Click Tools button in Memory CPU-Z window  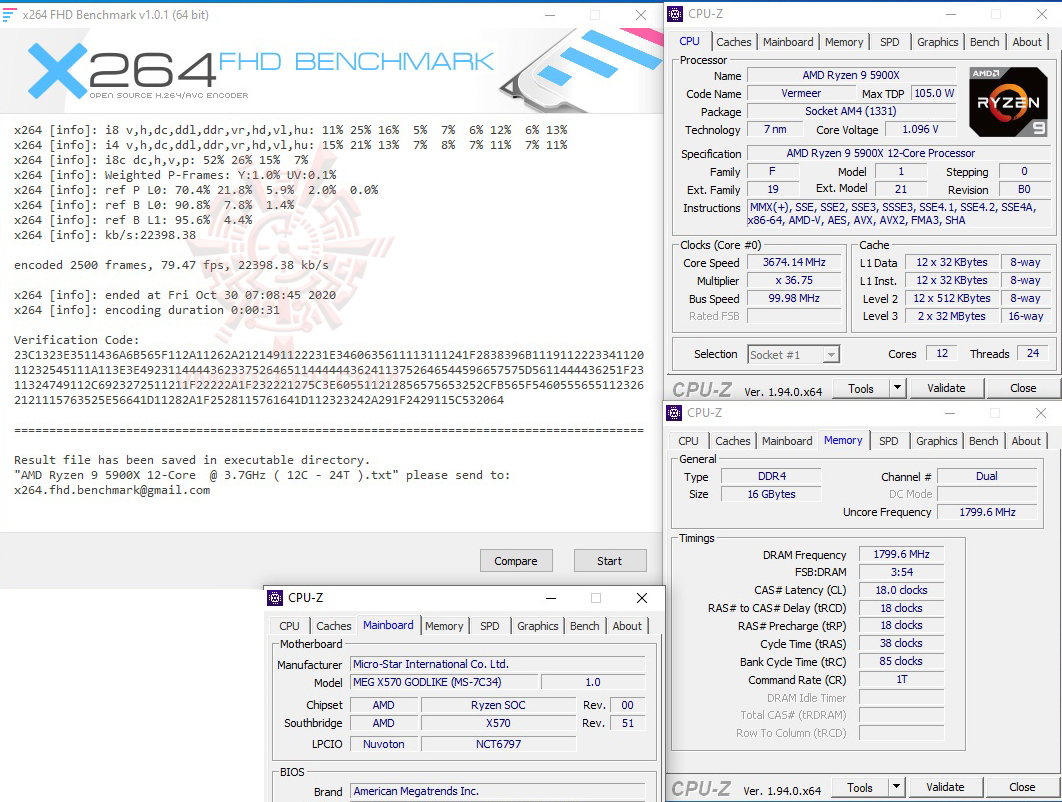(859, 787)
